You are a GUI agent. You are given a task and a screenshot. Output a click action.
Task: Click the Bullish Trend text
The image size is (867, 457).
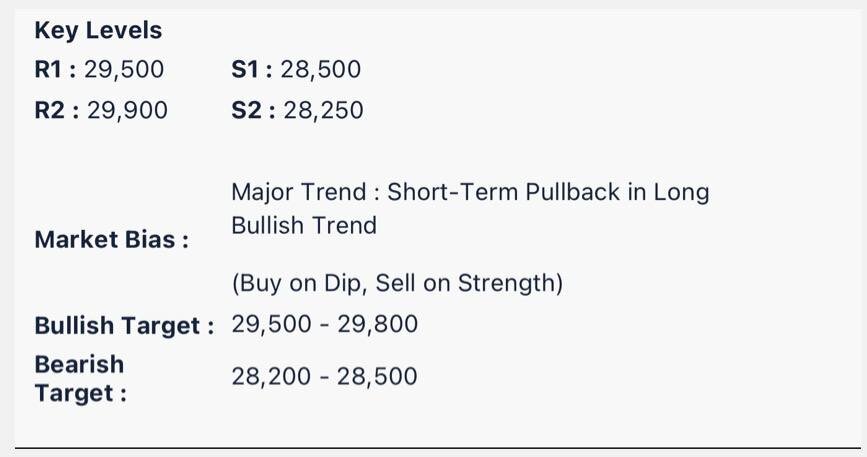point(304,225)
